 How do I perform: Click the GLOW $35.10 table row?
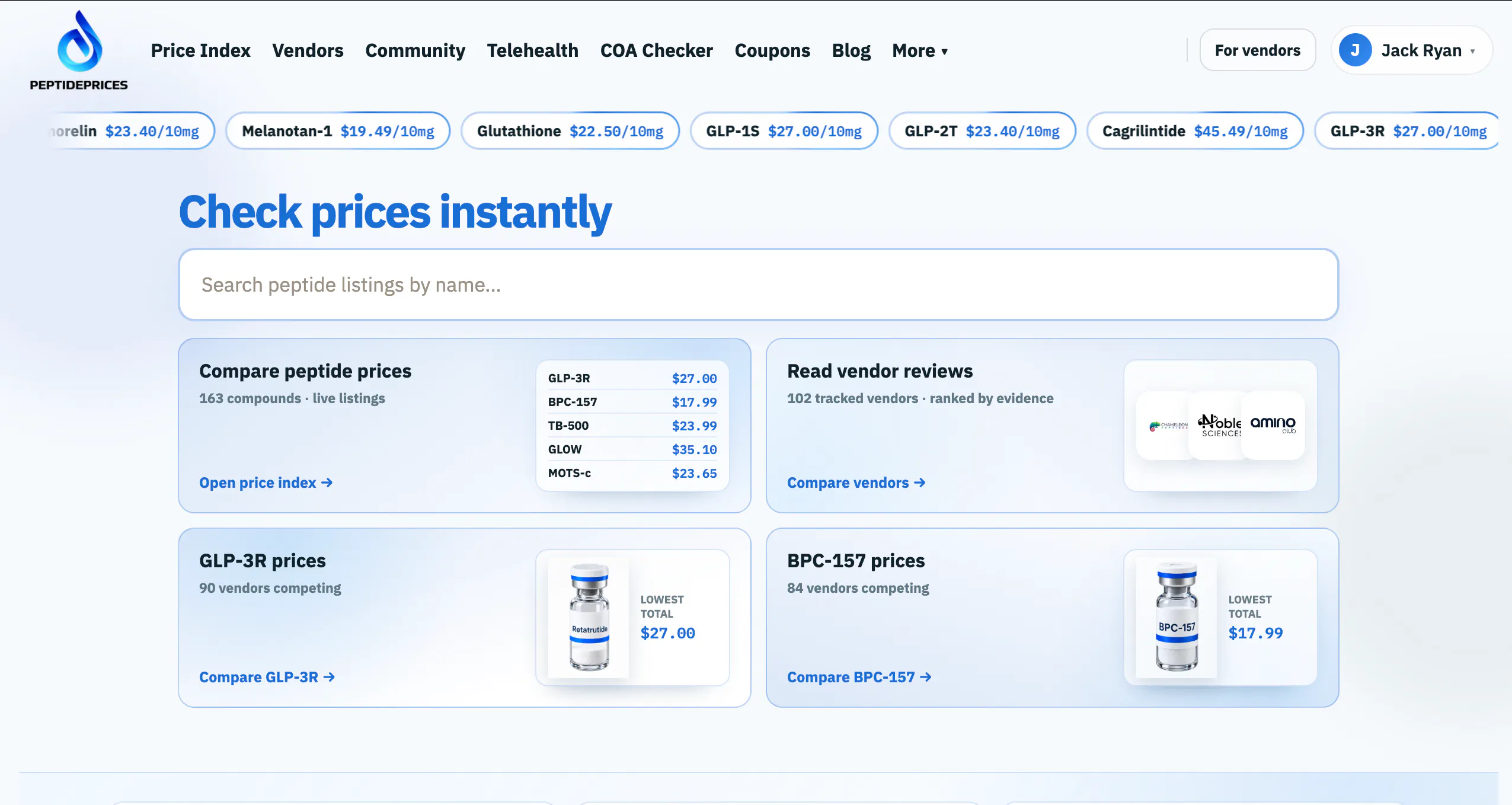[x=632, y=449]
